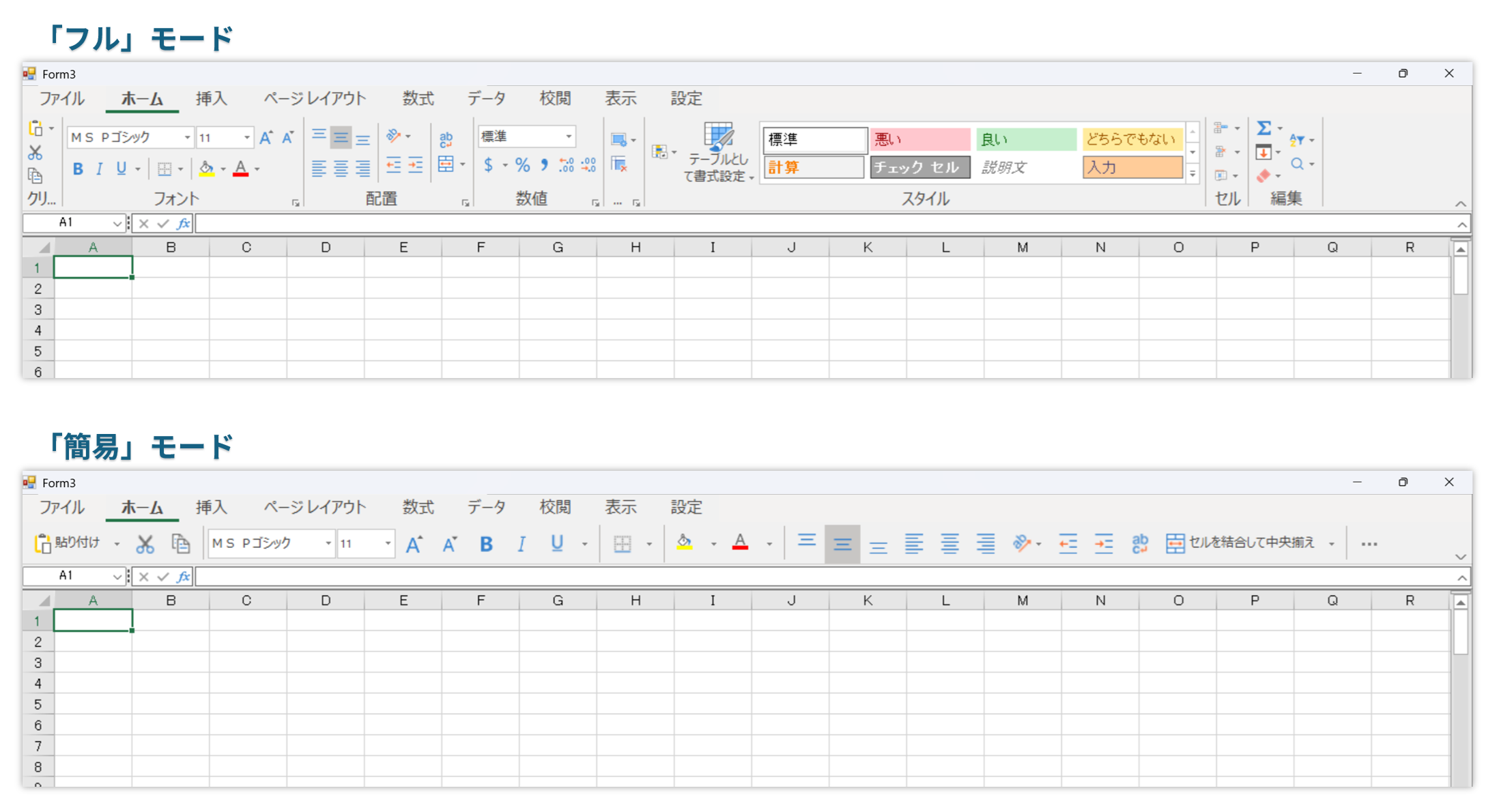Decrease indent in full mode alignment group
The image size is (1497, 812).
pos(394,165)
